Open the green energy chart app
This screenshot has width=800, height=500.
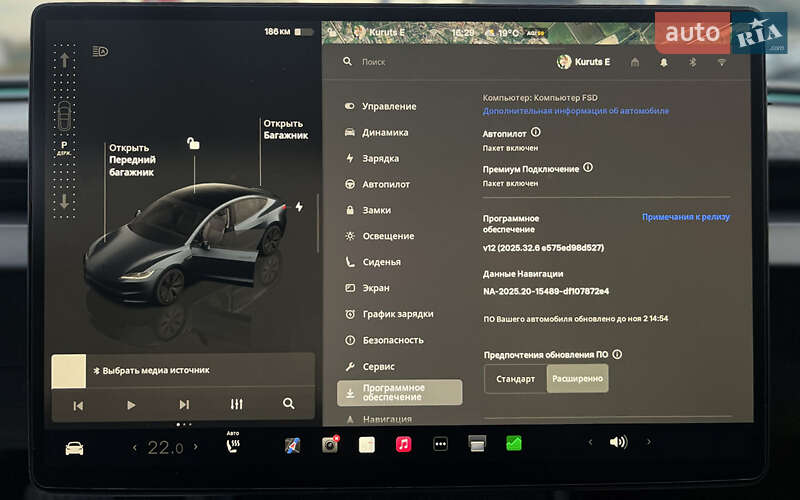coord(514,443)
